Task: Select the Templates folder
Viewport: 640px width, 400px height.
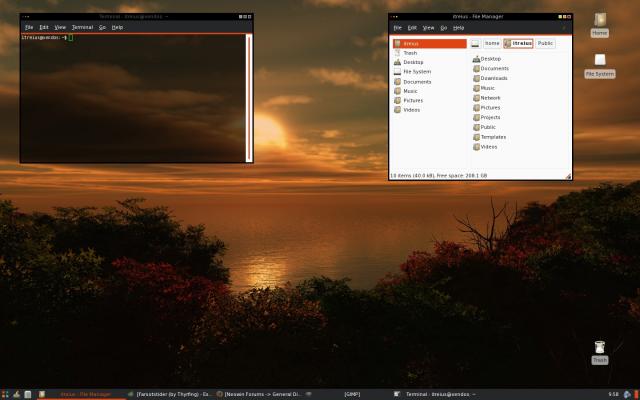Action: 489,137
